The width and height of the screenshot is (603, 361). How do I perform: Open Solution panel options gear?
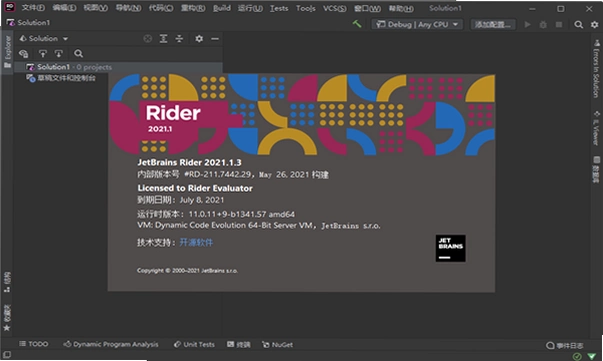199,38
